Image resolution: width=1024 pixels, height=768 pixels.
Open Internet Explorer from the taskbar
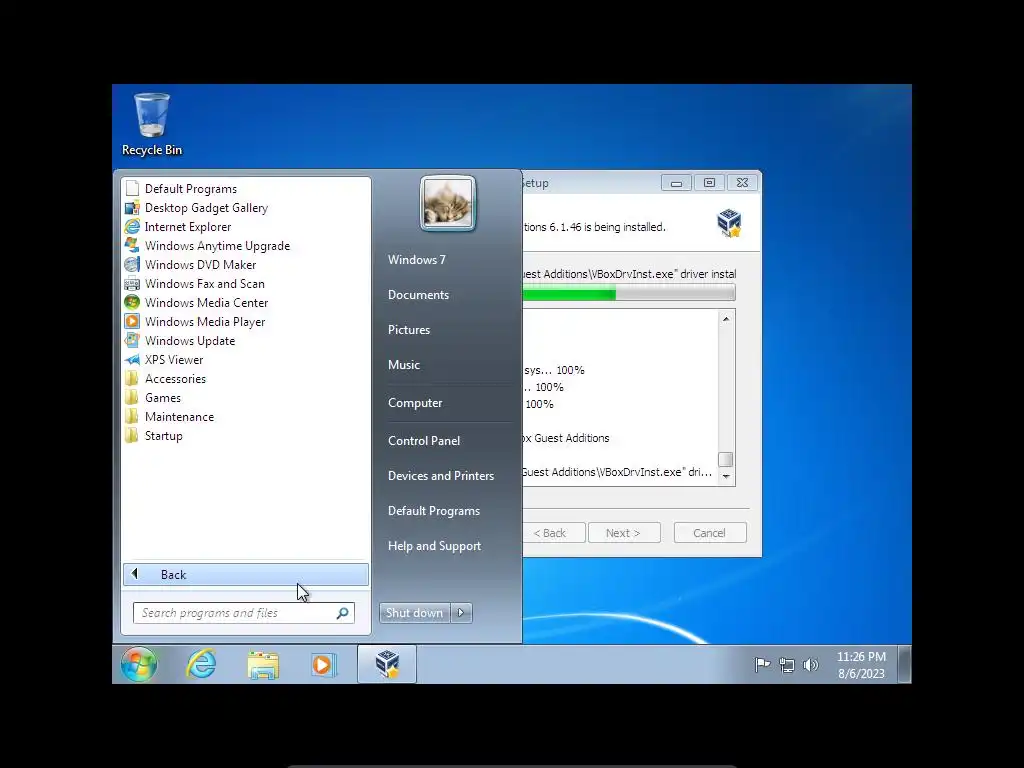point(201,664)
